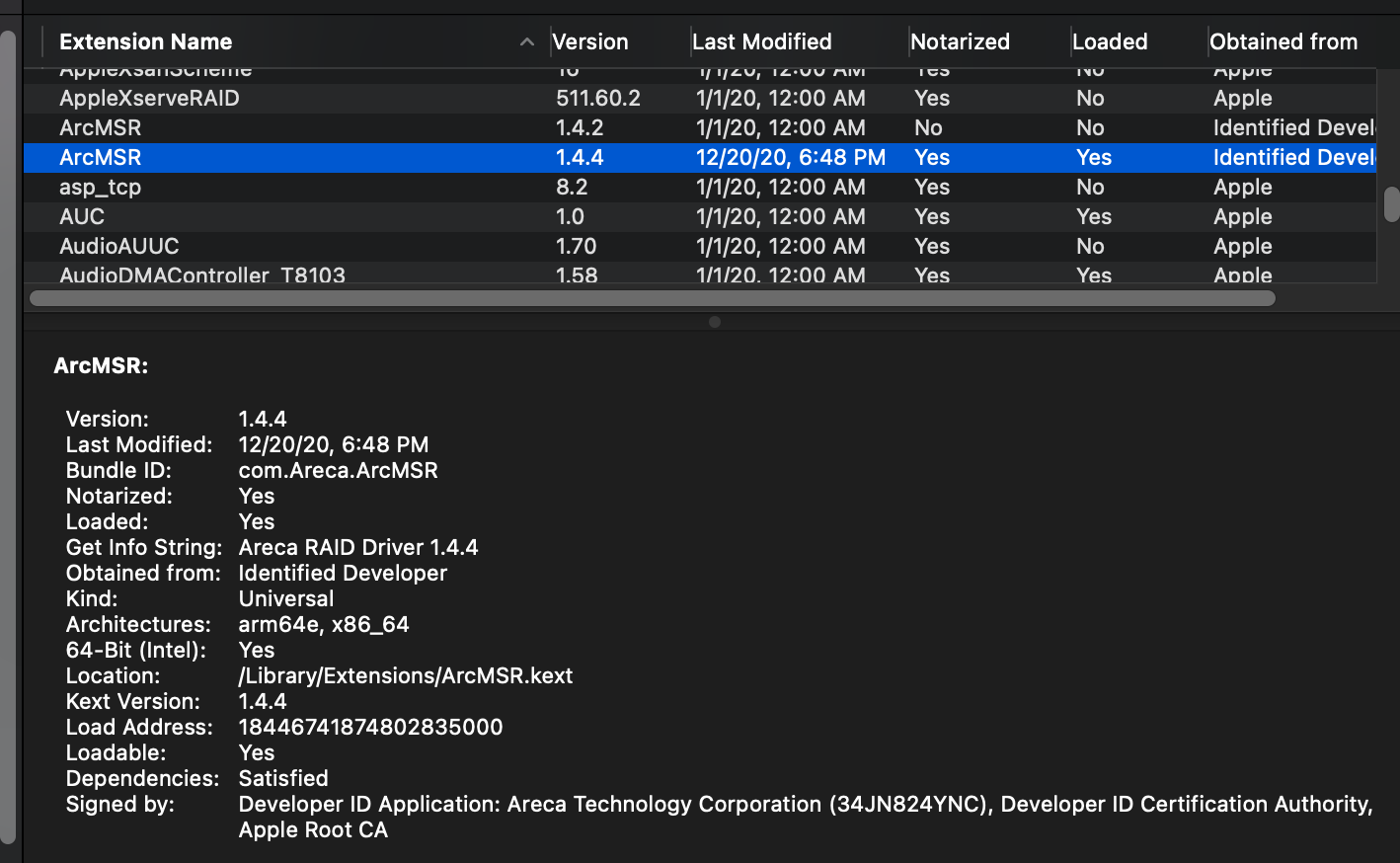Click the horizontal scrollbar under the extension list

click(x=652, y=298)
